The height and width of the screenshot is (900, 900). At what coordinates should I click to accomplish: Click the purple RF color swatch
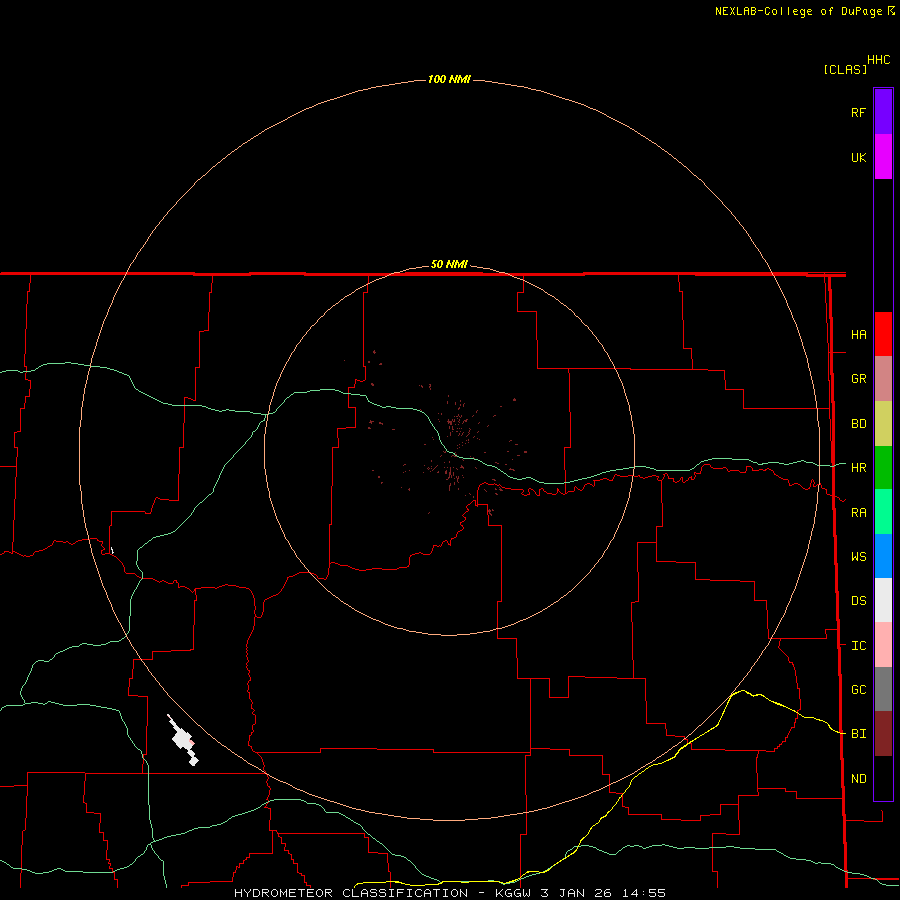pyautogui.click(x=883, y=112)
